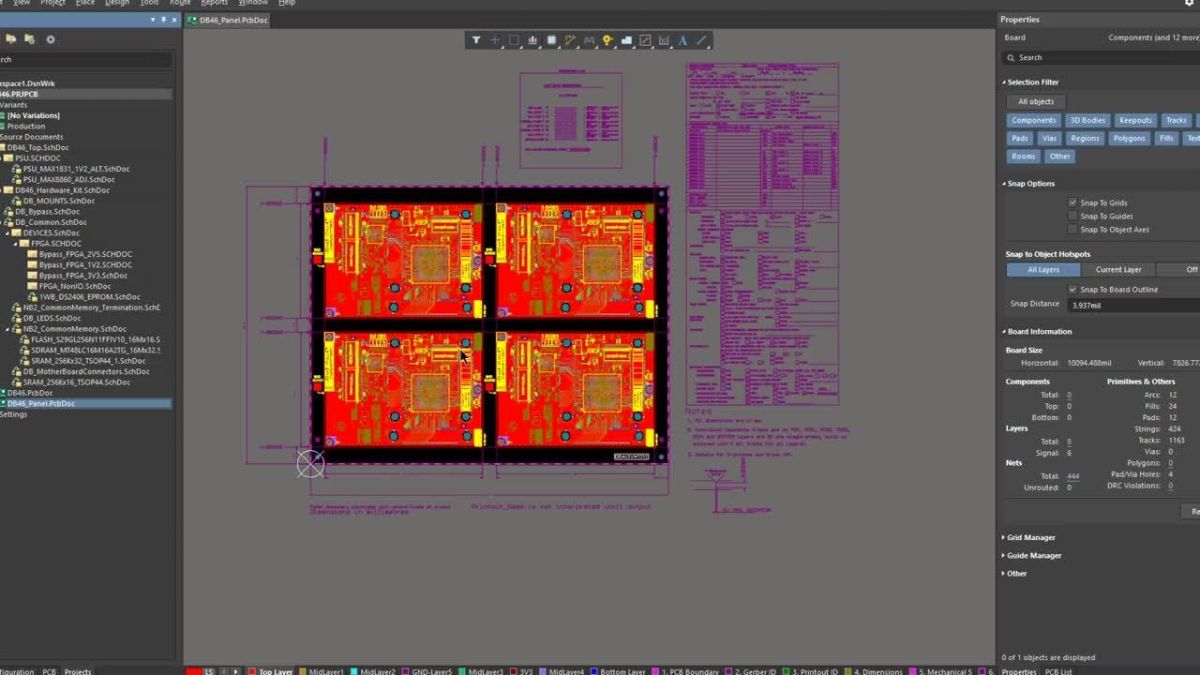Open the board measurement tool
This screenshot has width=1200, height=675.
(665, 40)
